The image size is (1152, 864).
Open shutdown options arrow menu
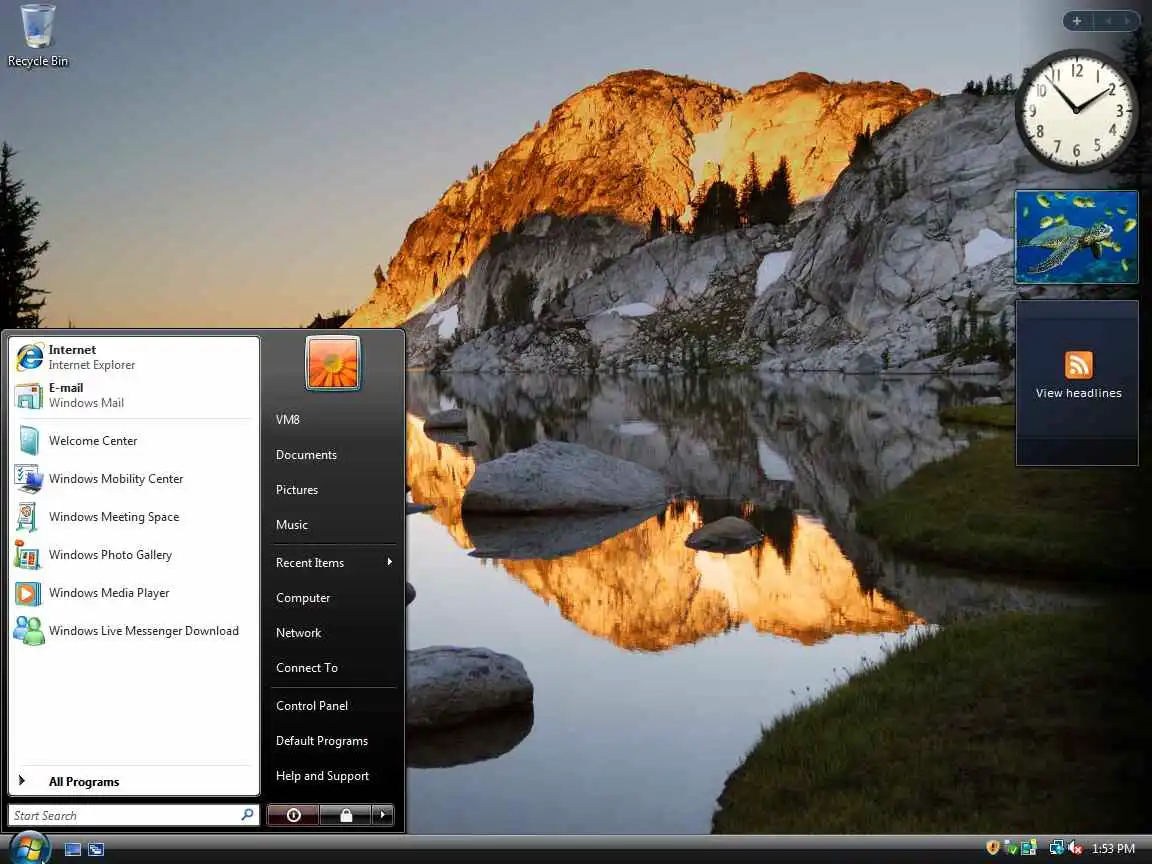(x=383, y=815)
